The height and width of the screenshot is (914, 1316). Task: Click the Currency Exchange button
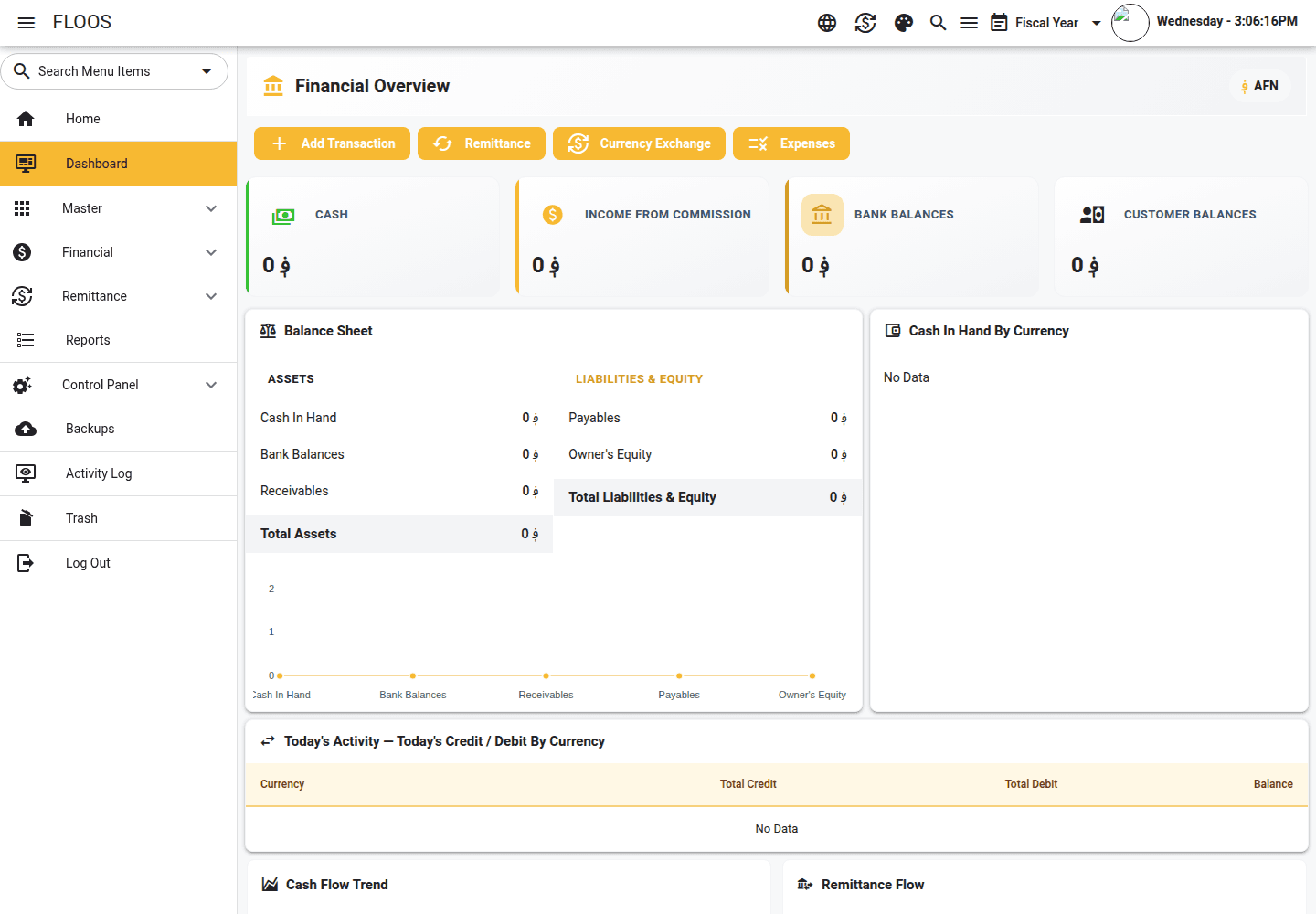tap(639, 143)
